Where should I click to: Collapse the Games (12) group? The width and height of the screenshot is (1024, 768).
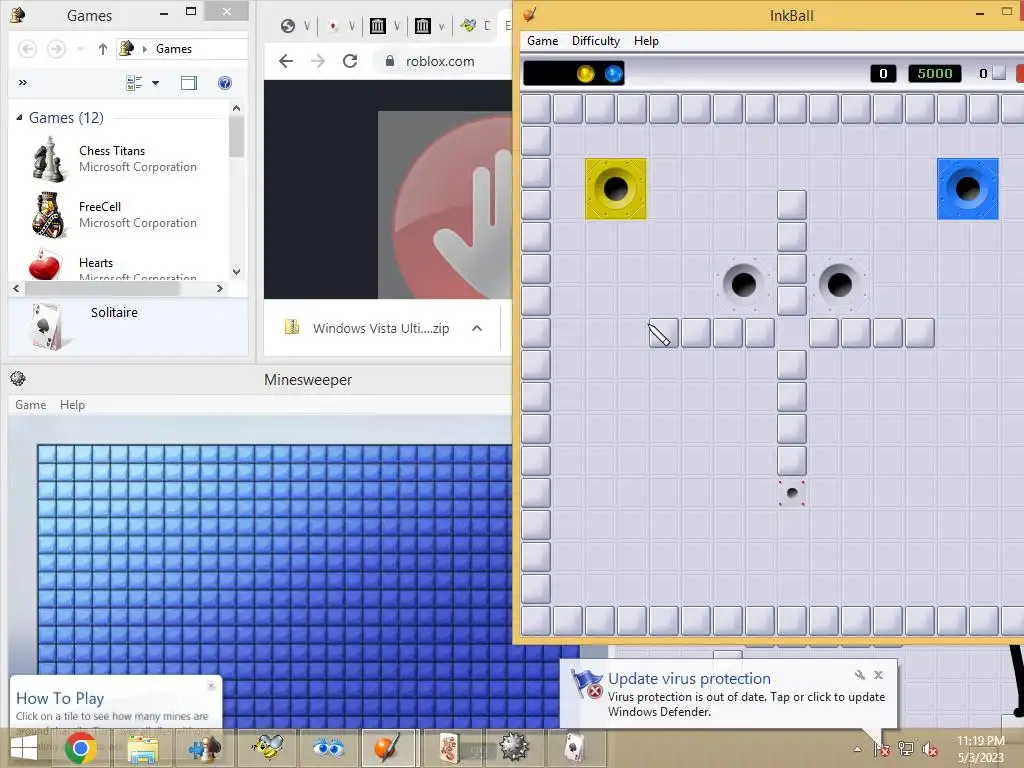(19, 118)
